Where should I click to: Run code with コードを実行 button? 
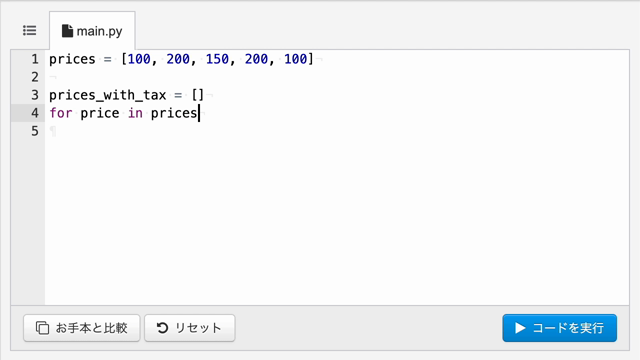click(560, 328)
